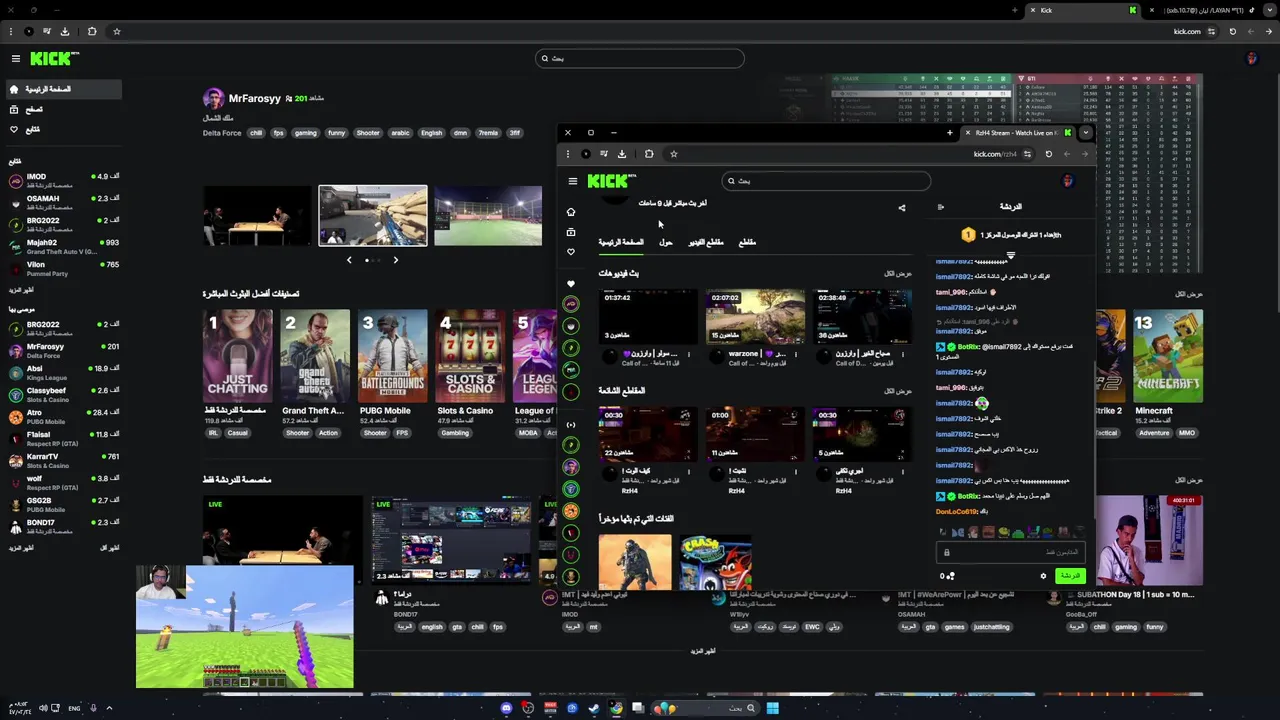Reload page in back browser window
Viewport: 1280px width, 720px height.
click(1232, 31)
